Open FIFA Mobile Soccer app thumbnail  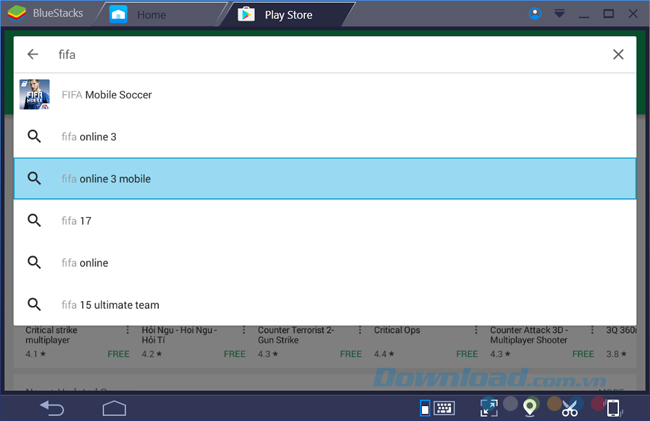pyautogui.click(x=34, y=94)
